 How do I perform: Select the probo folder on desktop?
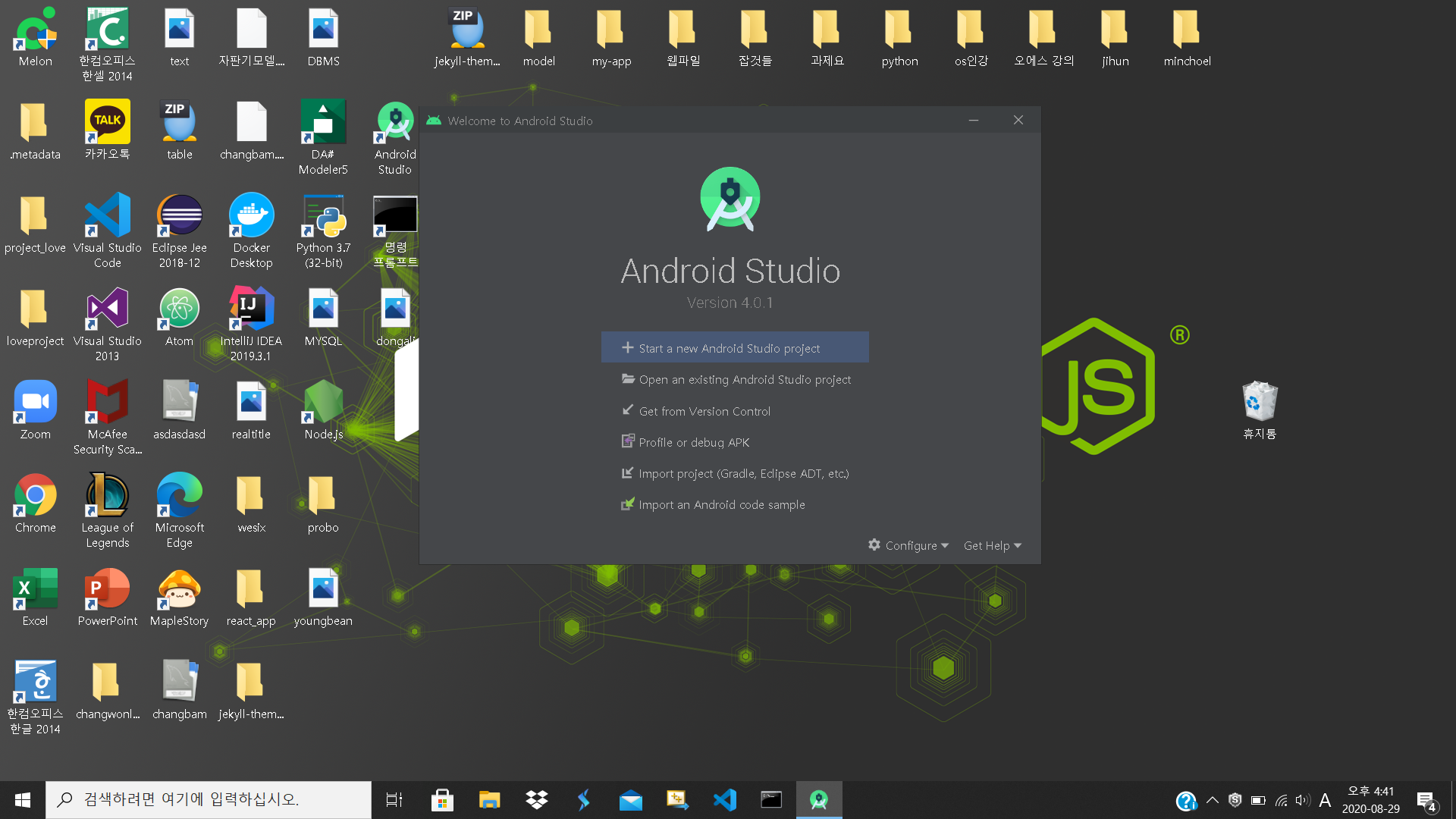[323, 503]
